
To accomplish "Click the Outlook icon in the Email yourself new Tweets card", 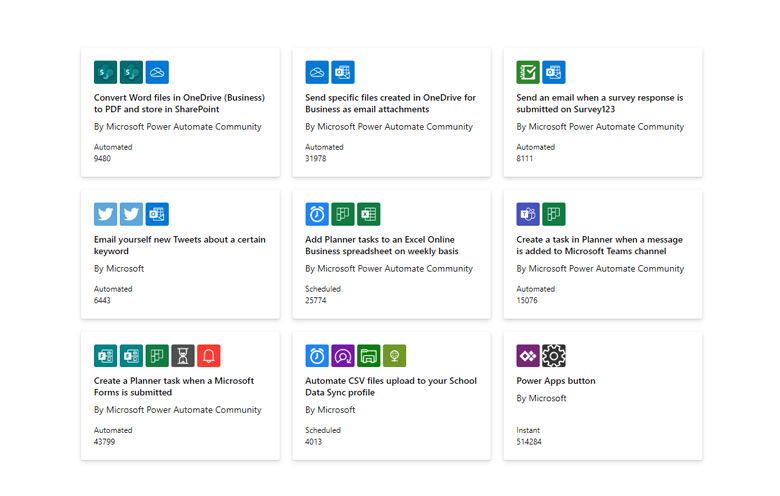I will point(157,214).
